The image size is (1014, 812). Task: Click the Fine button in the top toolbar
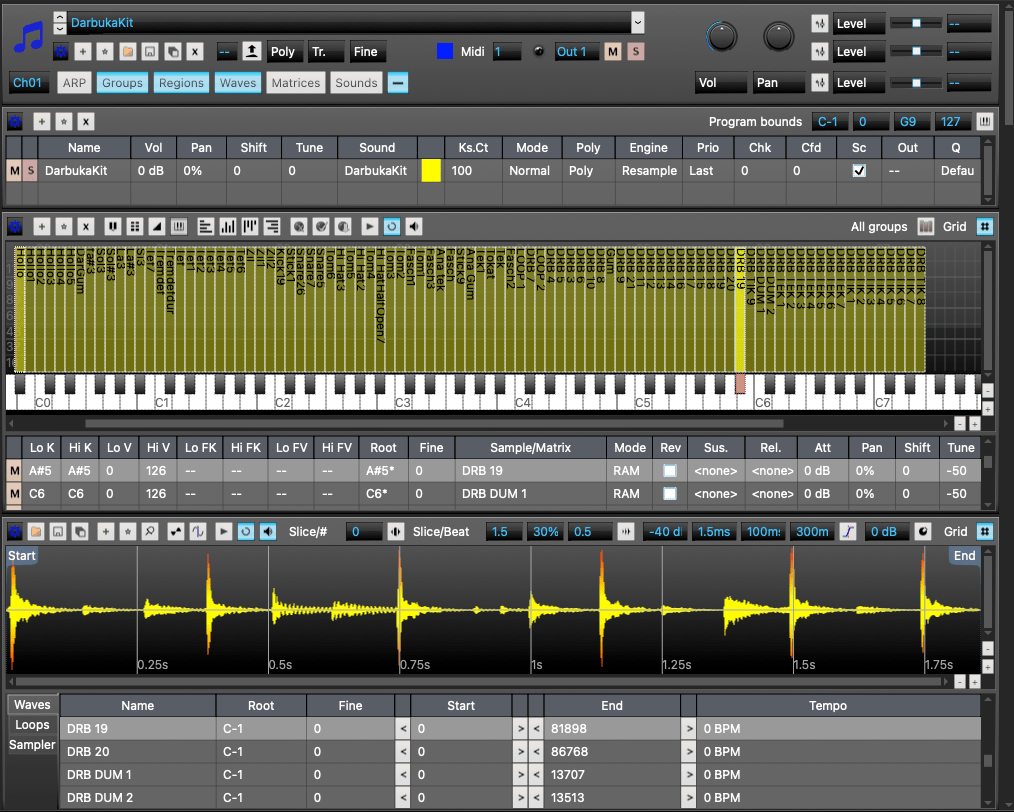(x=366, y=52)
